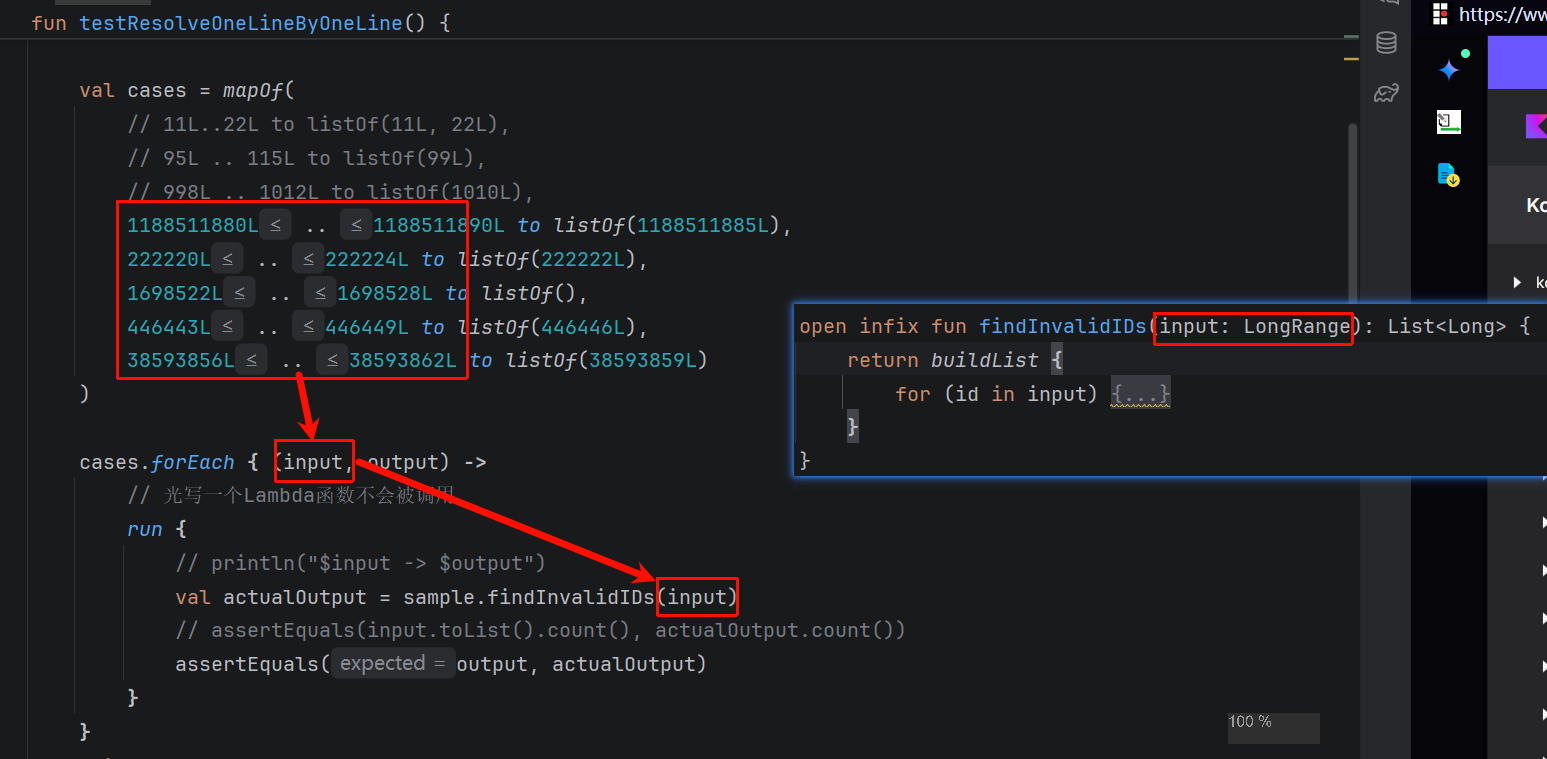Screen dimensions: 1547x759
Task: Click the 100 % zoom indicator
Action: tap(1250, 722)
